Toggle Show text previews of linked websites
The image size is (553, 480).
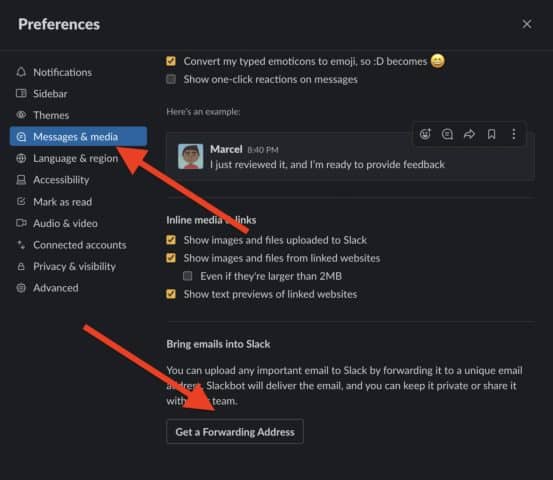coord(171,294)
